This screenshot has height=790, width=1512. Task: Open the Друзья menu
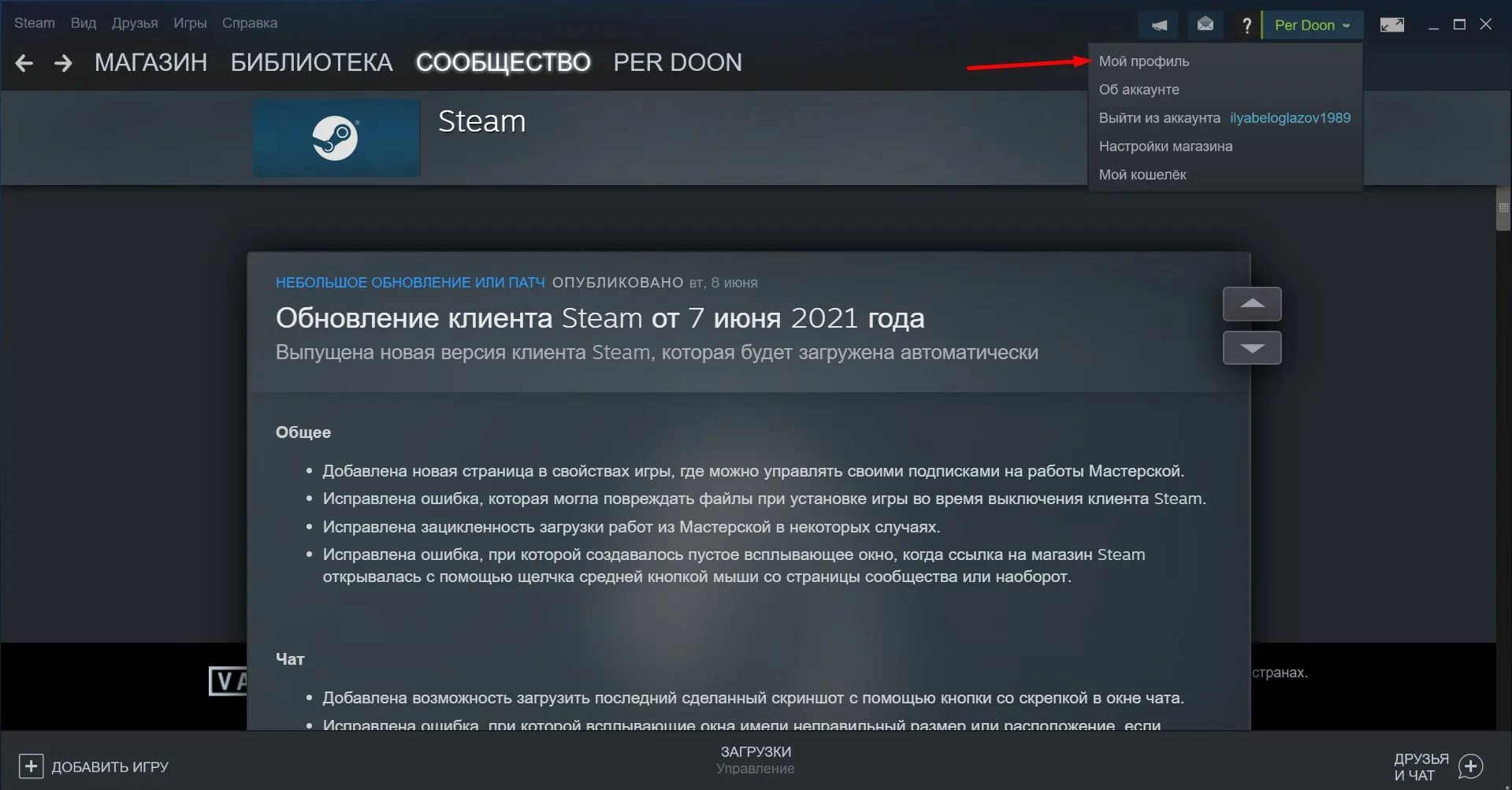[x=135, y=23]
